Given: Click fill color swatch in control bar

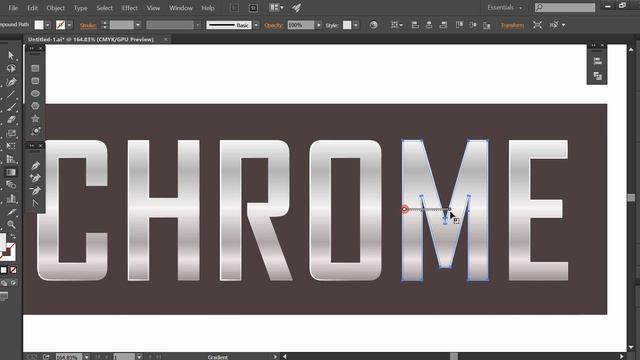Looking at the screenshot, I should tap(39, 25).
